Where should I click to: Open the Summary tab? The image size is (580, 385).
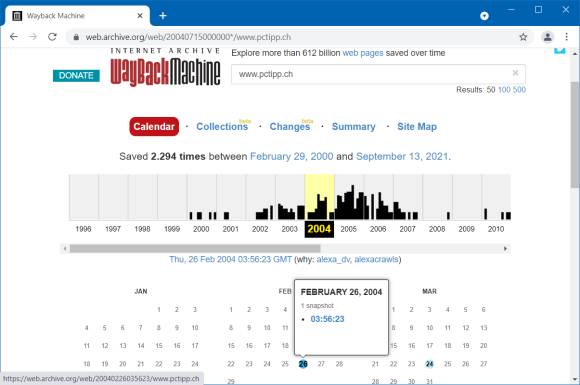click(x=354, y=126)
